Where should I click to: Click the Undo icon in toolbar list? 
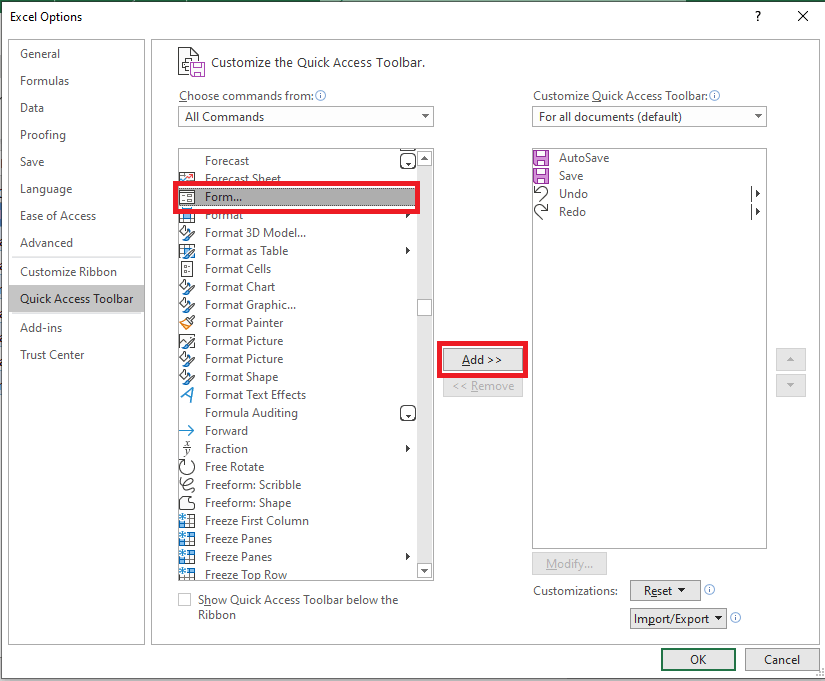pyautogui.click(x=541, y=194)
